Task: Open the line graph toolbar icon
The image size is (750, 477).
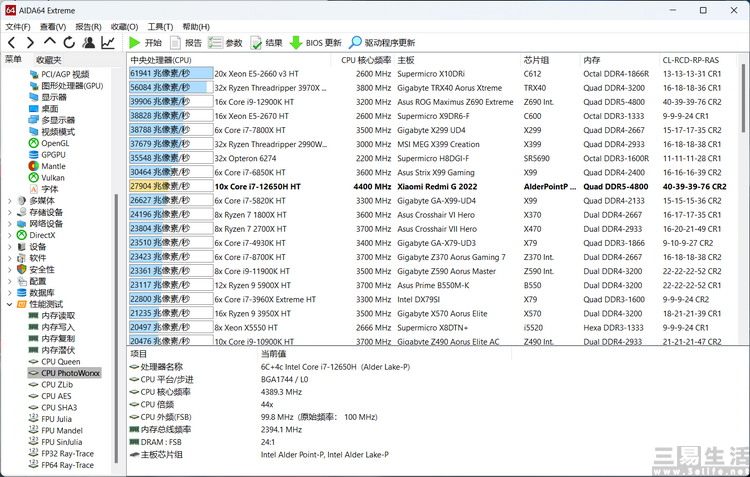Action: point(108,43)
